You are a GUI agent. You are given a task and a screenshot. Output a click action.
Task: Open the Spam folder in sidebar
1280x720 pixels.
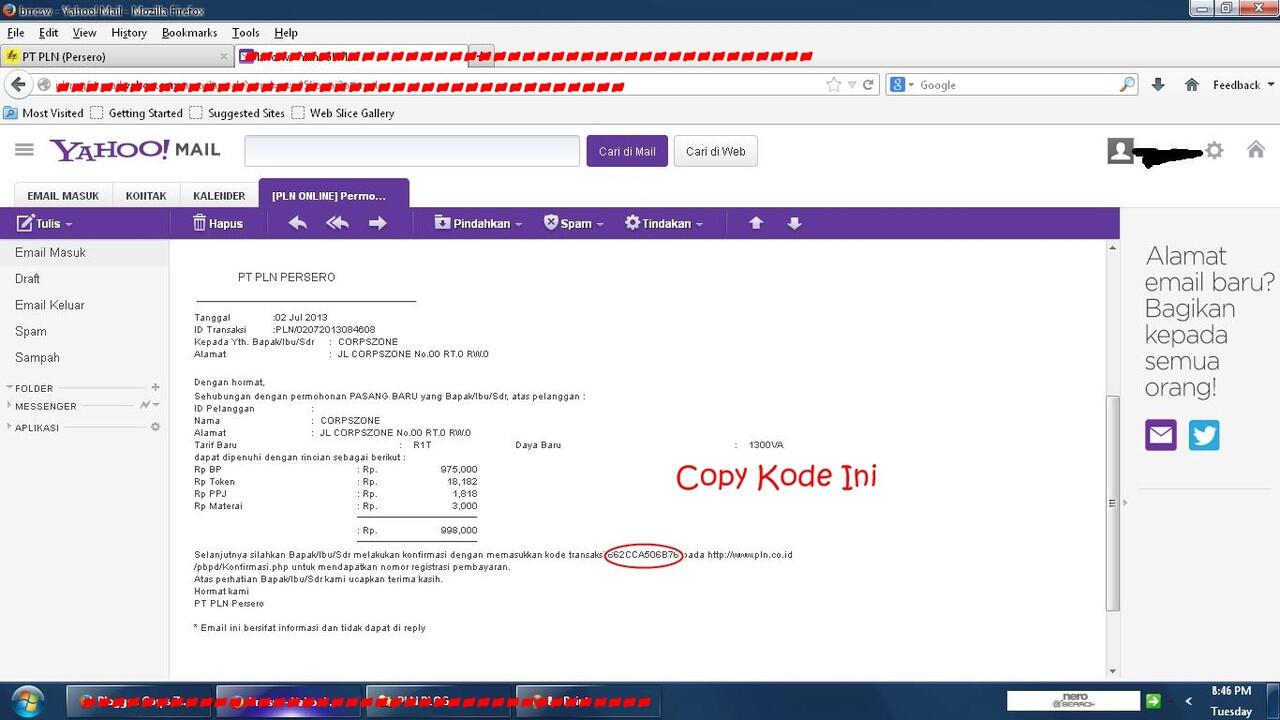coord(31,331)
